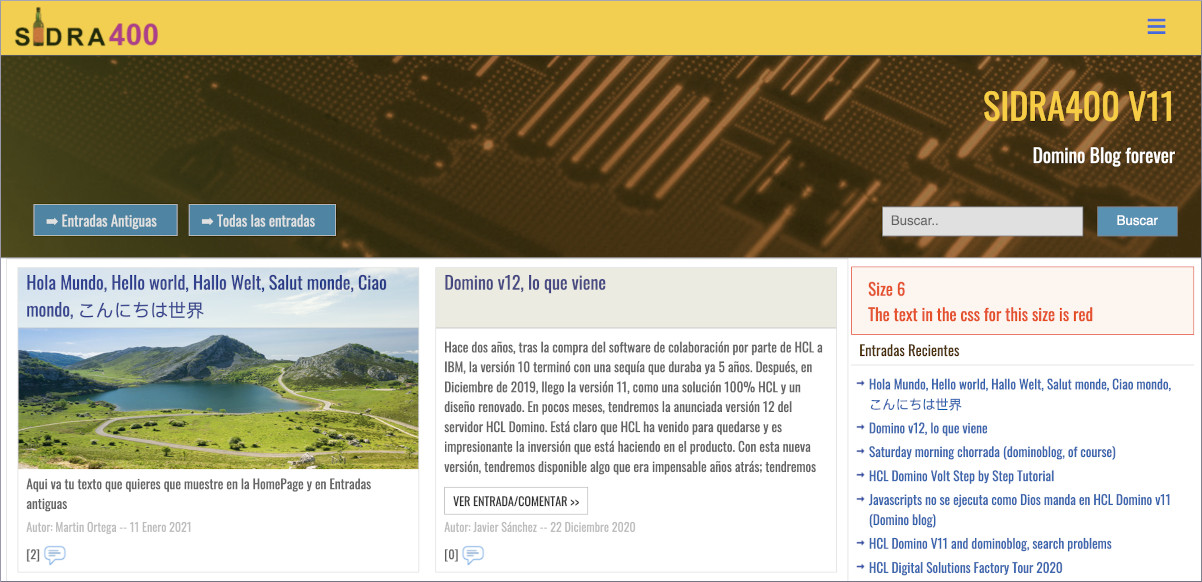The width and height of the screenshot is (1202, 582).
Task: Open the Hola Mundo post title
Action: 206,296
